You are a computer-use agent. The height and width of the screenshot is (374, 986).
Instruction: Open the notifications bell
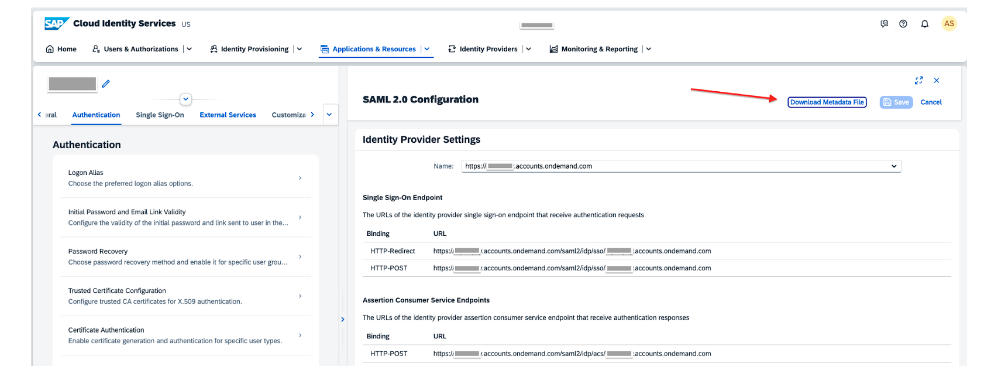pos(924,24)
